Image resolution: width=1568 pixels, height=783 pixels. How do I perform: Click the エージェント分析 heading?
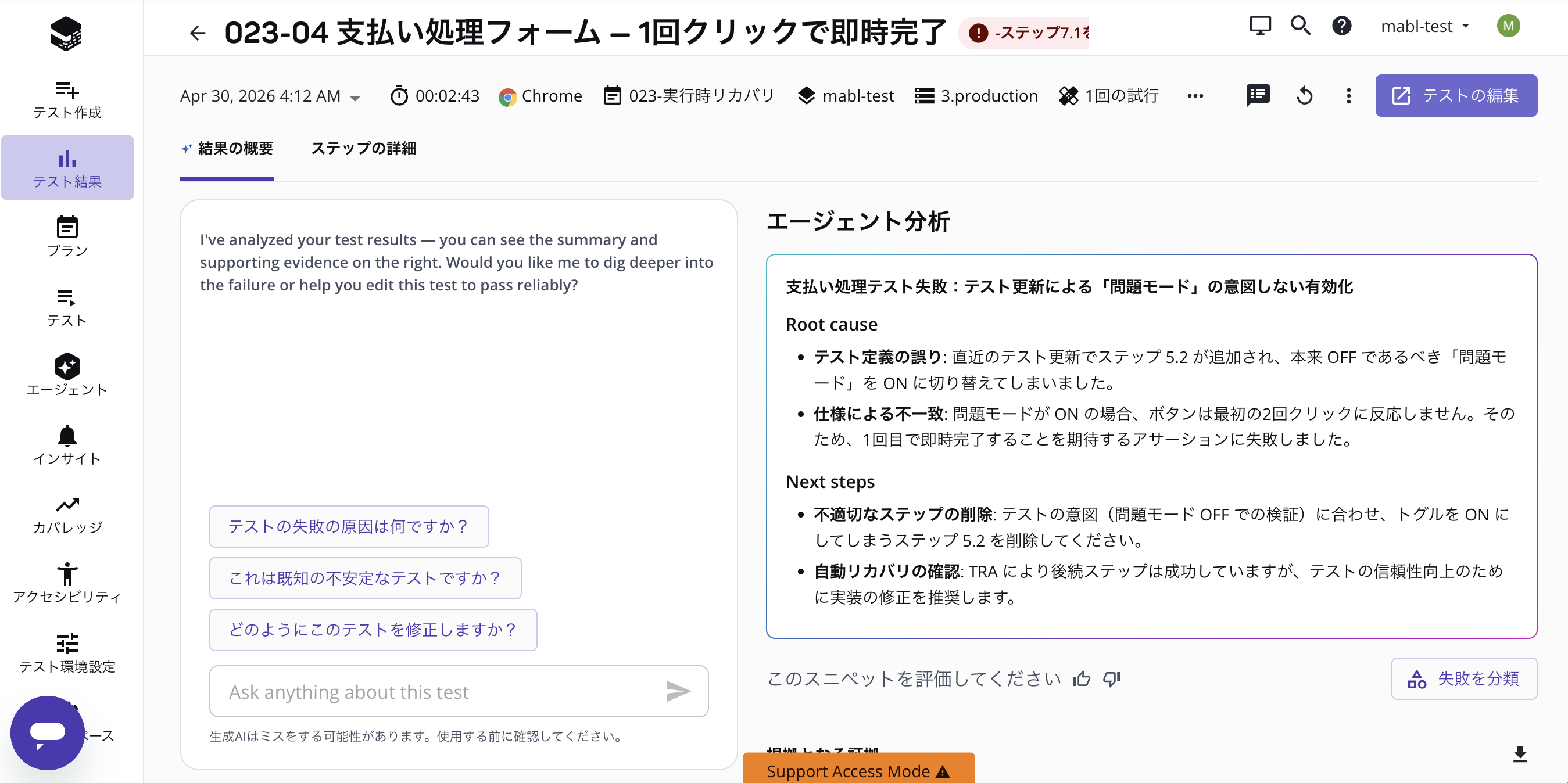click(x=858, y=221)
